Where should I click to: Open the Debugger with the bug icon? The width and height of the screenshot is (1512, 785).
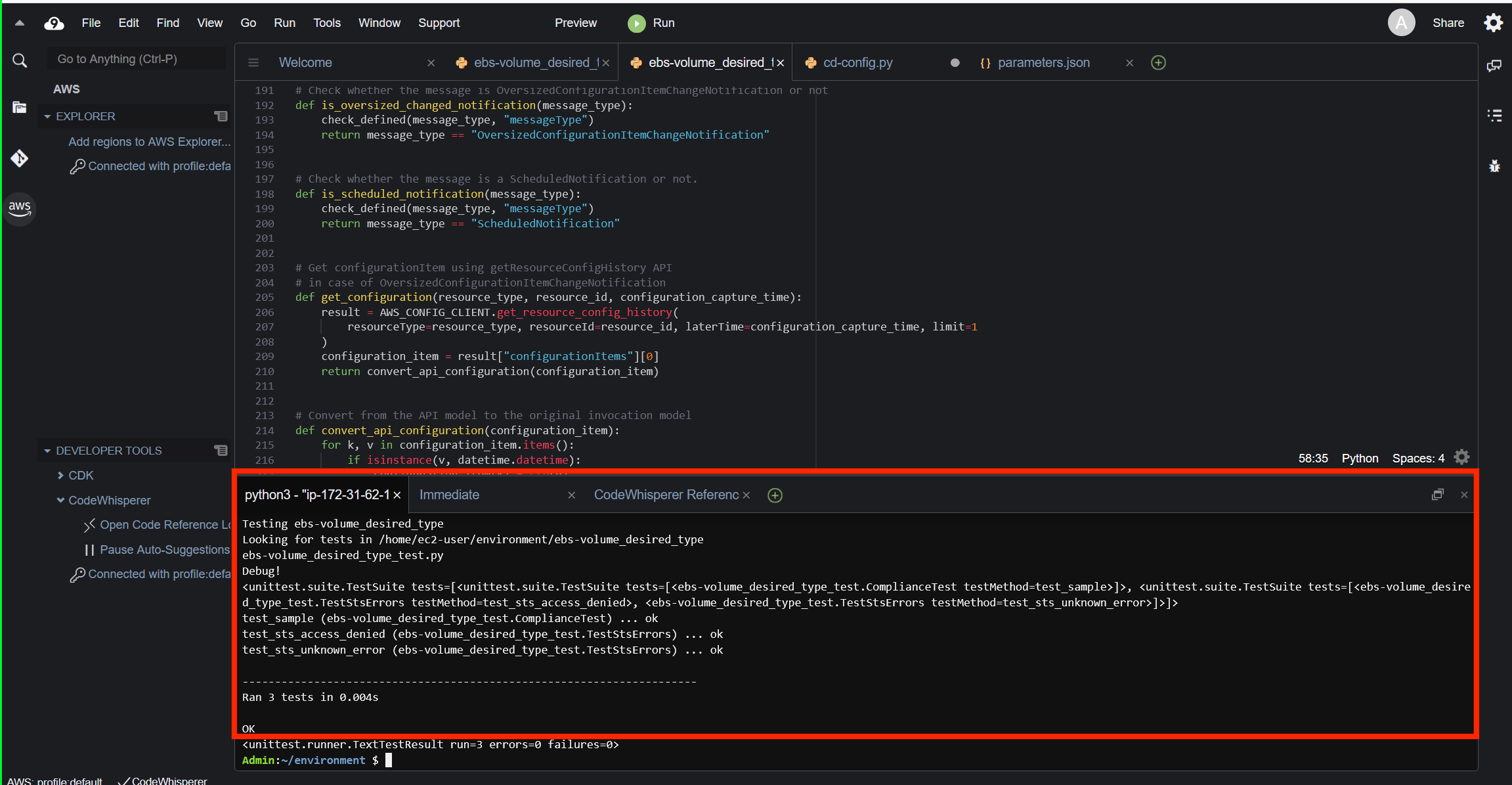click(x=1495, y=166)
